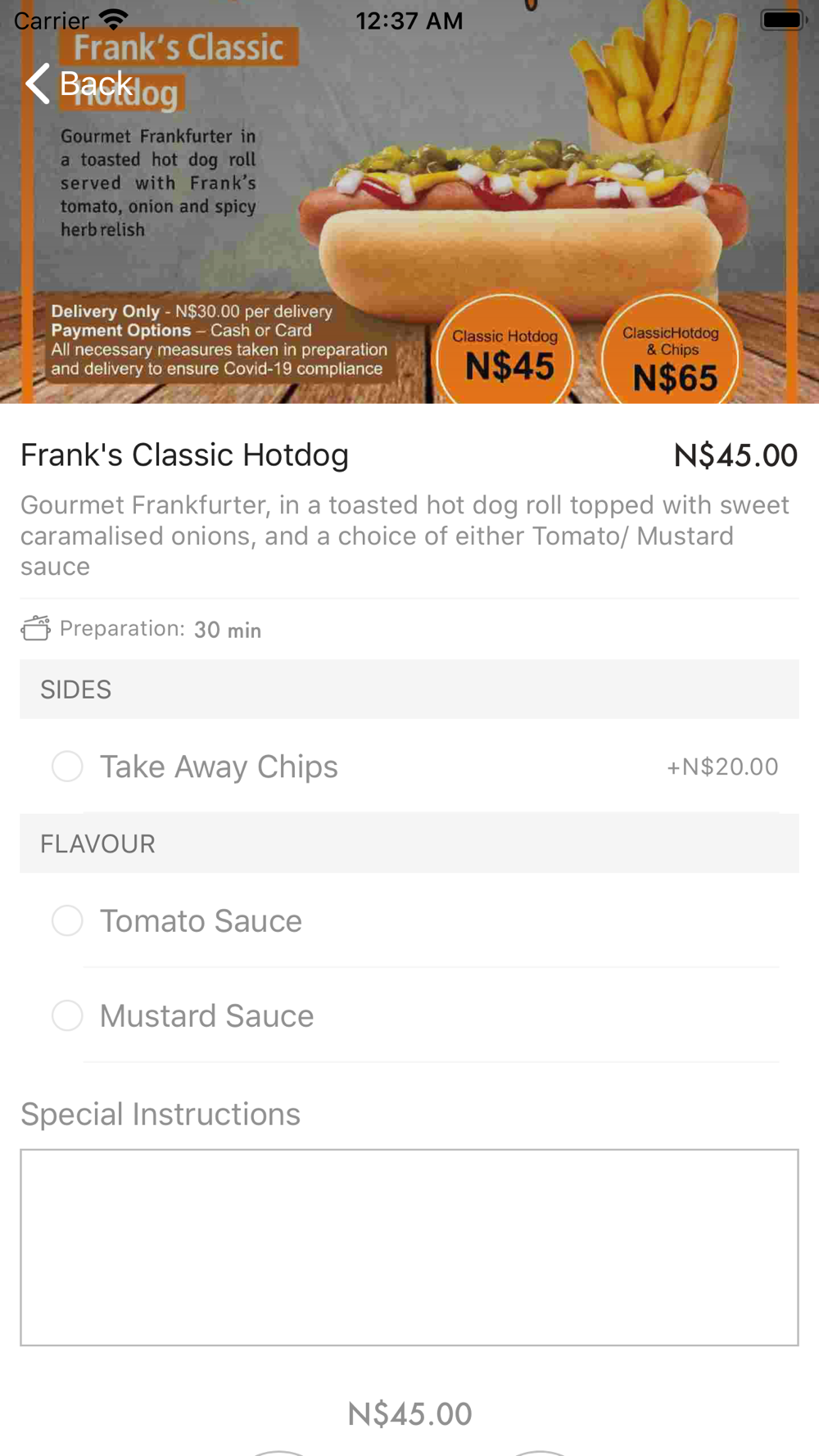Select Mustard Sauce flavour radio button

[x=67, y=1015]
